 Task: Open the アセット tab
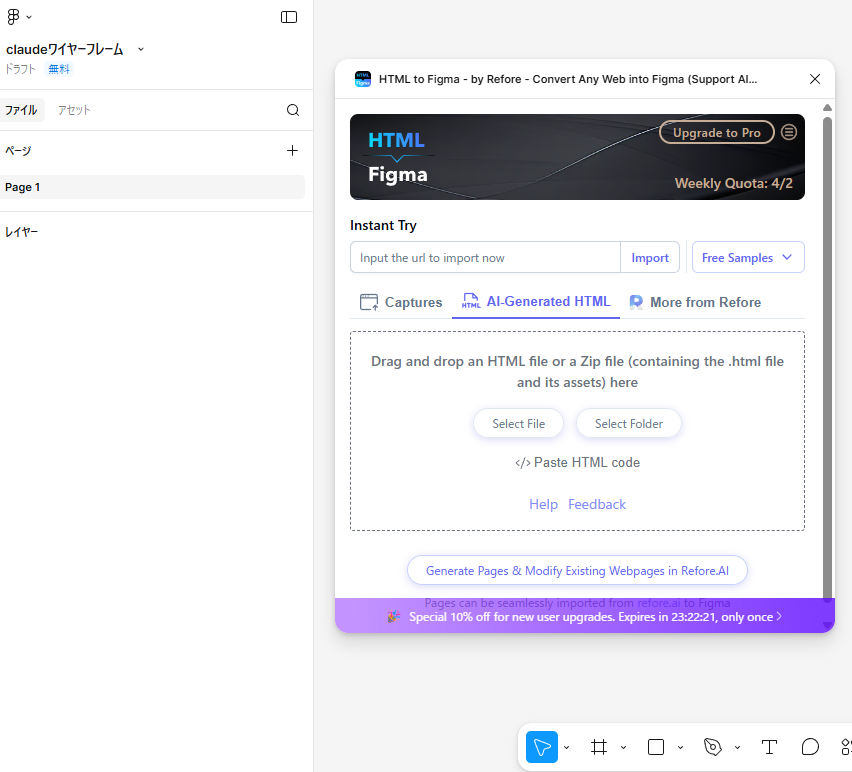74,110
